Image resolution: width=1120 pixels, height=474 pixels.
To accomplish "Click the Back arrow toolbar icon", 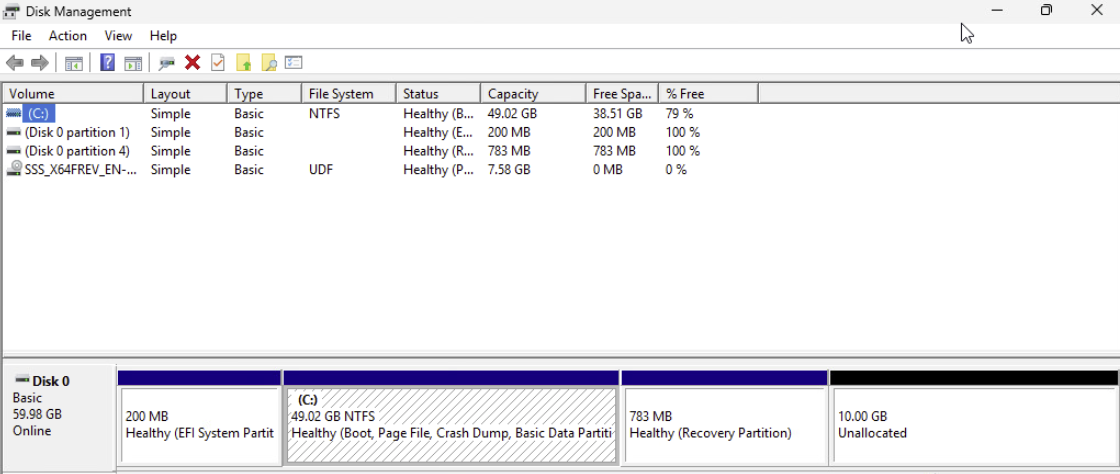I will coord(15,63).
